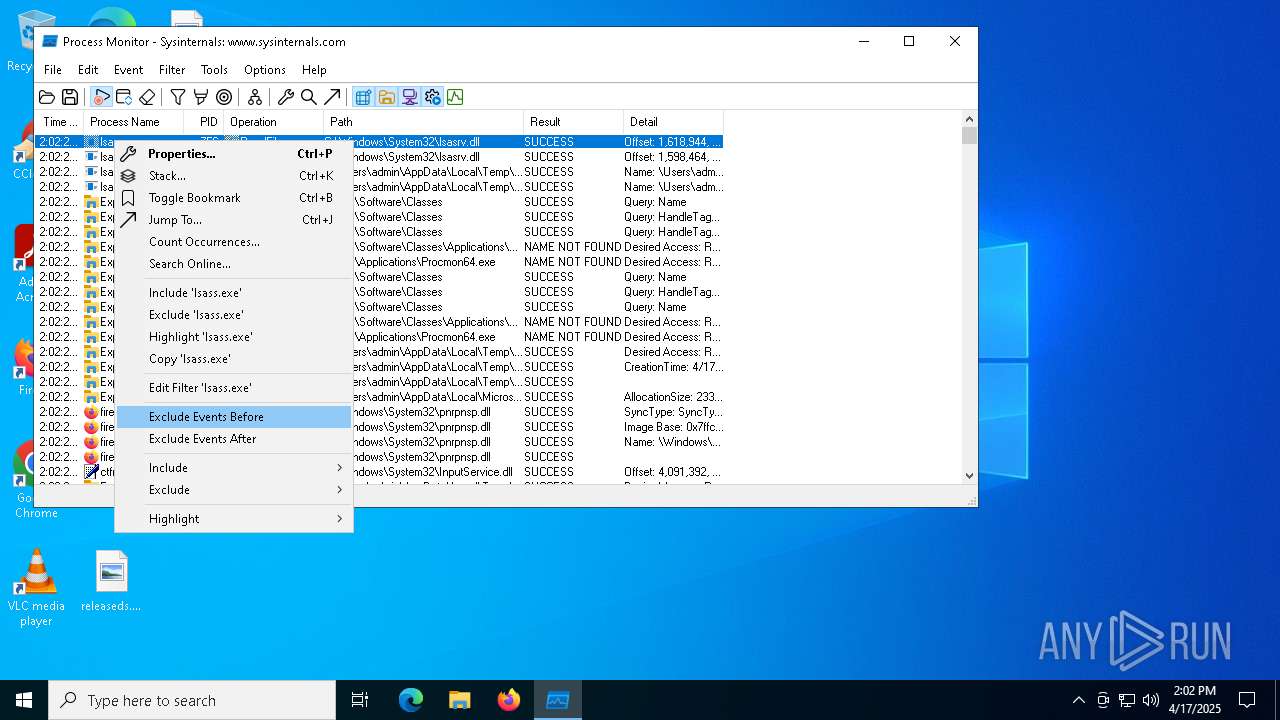
Task: Open the Process Tree toolbar icon
Action: point(255,97)
